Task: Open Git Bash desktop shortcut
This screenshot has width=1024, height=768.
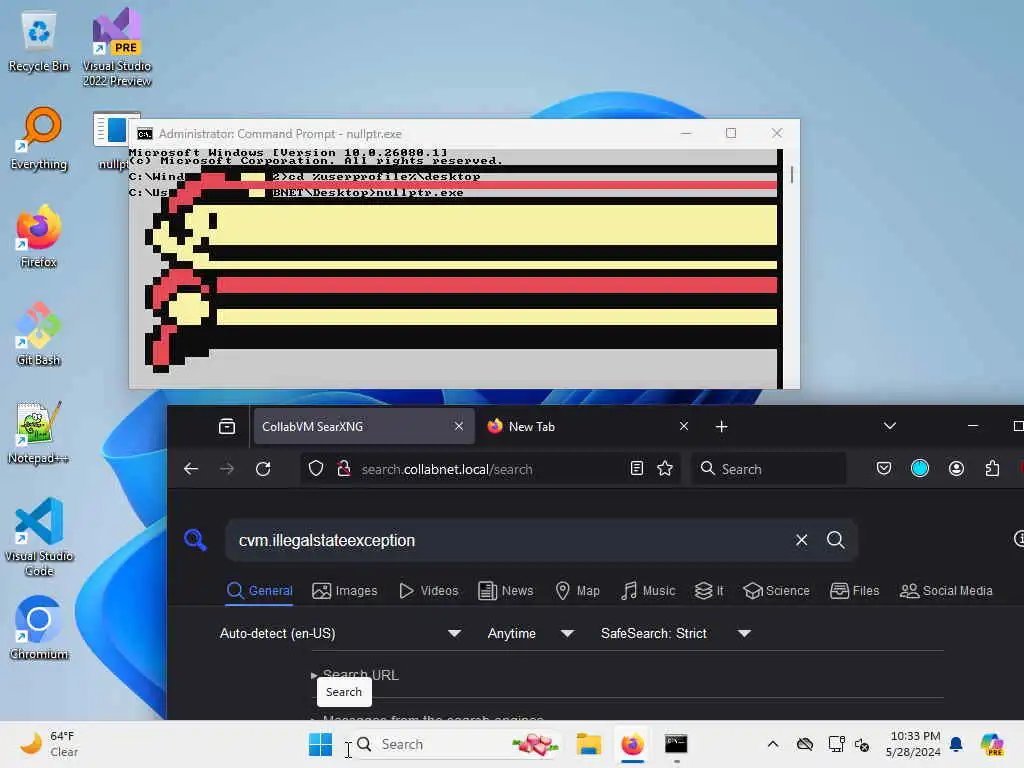Action: [x=39, y=334]
